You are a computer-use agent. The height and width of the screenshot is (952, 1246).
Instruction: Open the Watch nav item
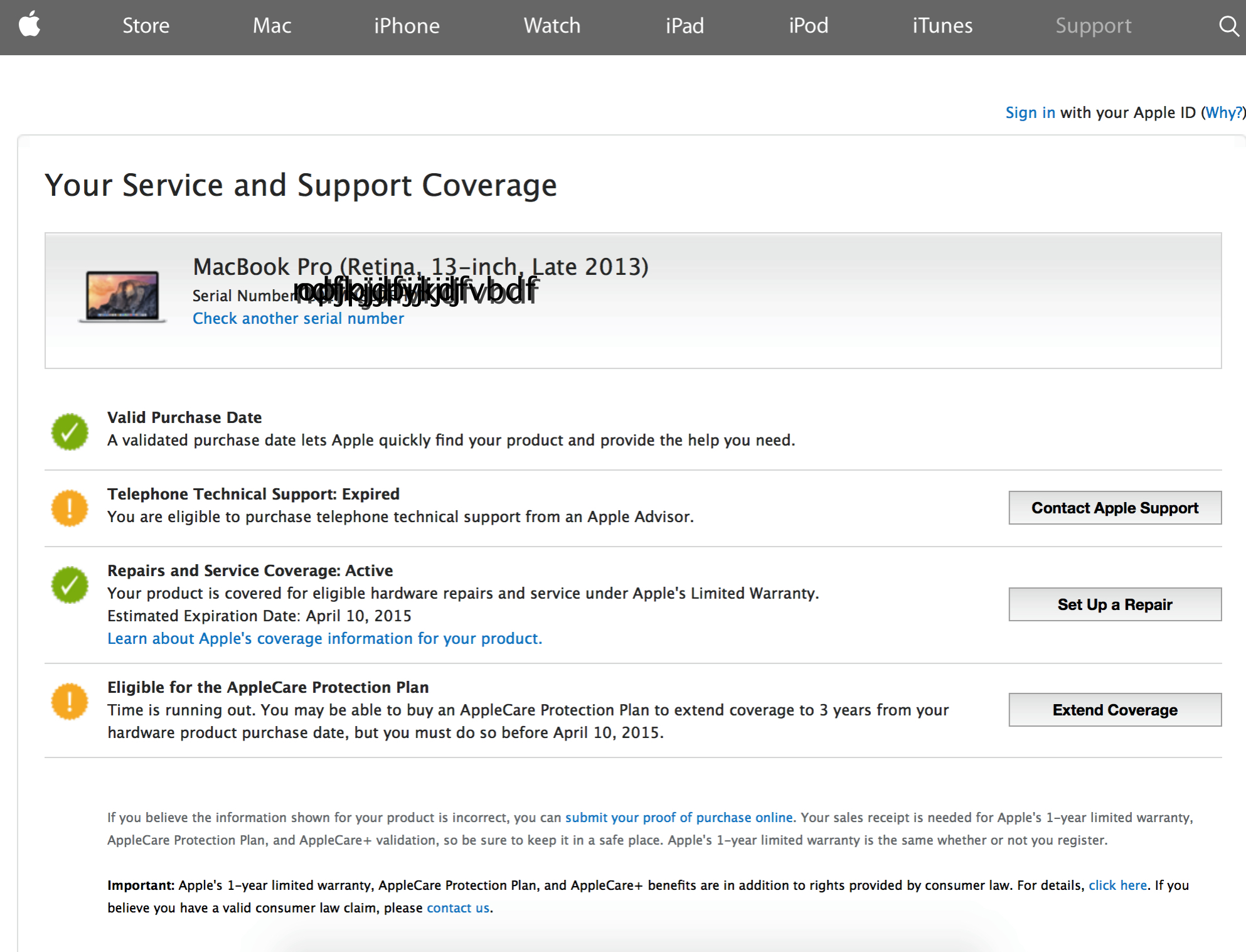coord(552,26)
